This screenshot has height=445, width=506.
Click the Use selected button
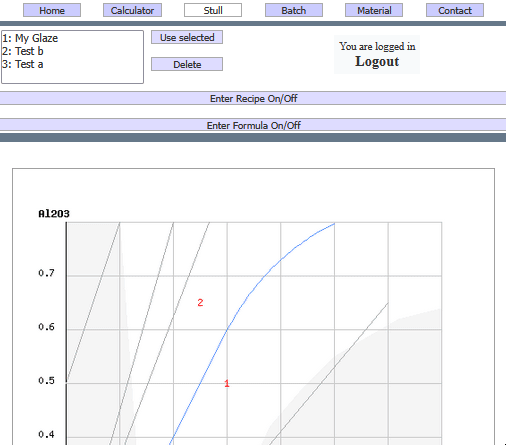pos(187,37)
